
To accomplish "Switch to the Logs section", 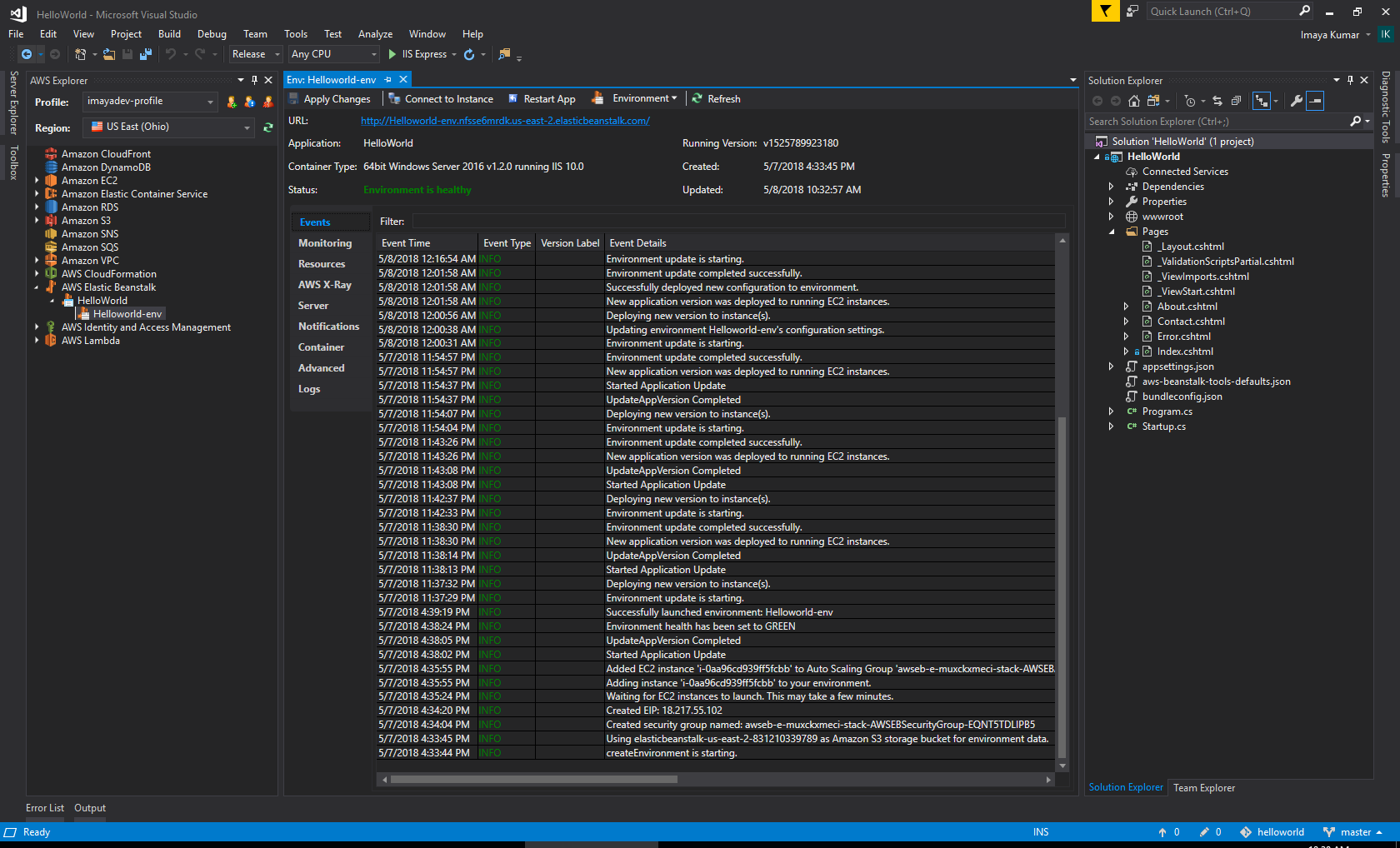I will coord(309,389).
